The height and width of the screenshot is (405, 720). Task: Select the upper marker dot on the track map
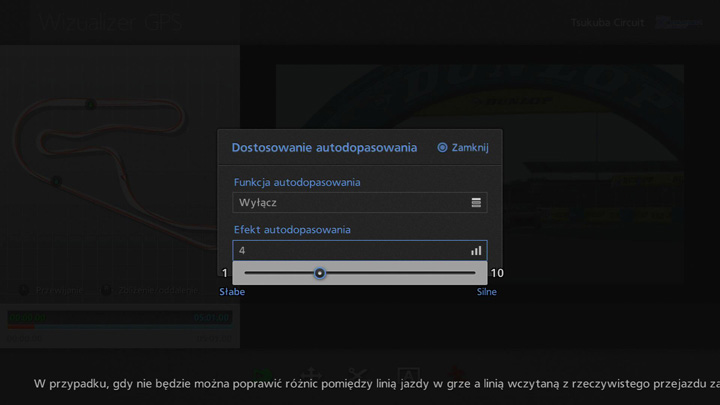pyautogui.click(x=90, y=105)
